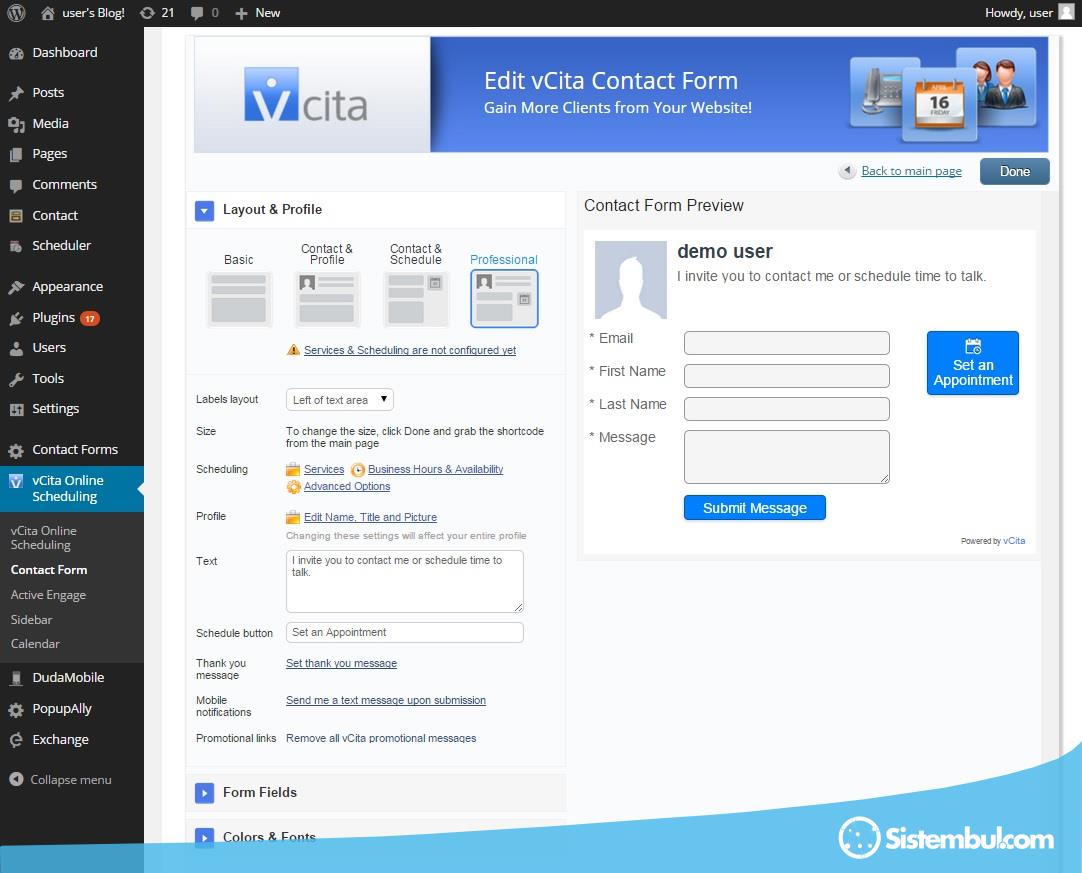Click Back to main page link
Screen dimensions: 1082x873
coord(911,170)
